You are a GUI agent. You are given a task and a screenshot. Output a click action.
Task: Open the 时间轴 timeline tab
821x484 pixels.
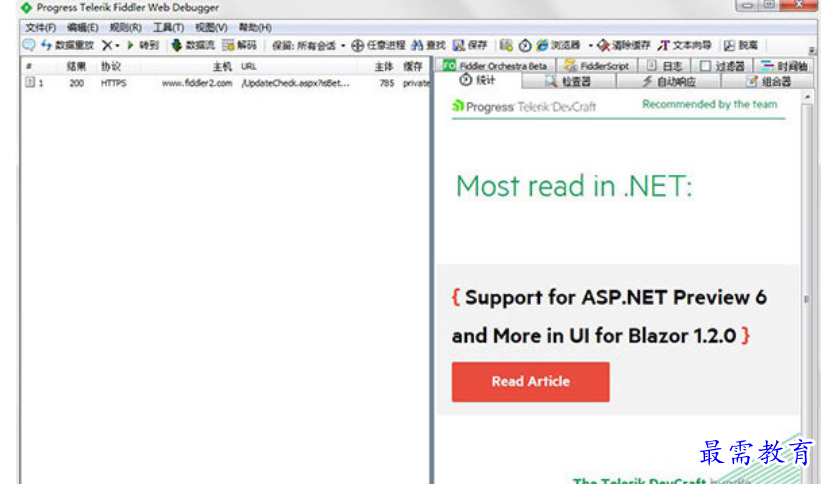pos(784,66)
